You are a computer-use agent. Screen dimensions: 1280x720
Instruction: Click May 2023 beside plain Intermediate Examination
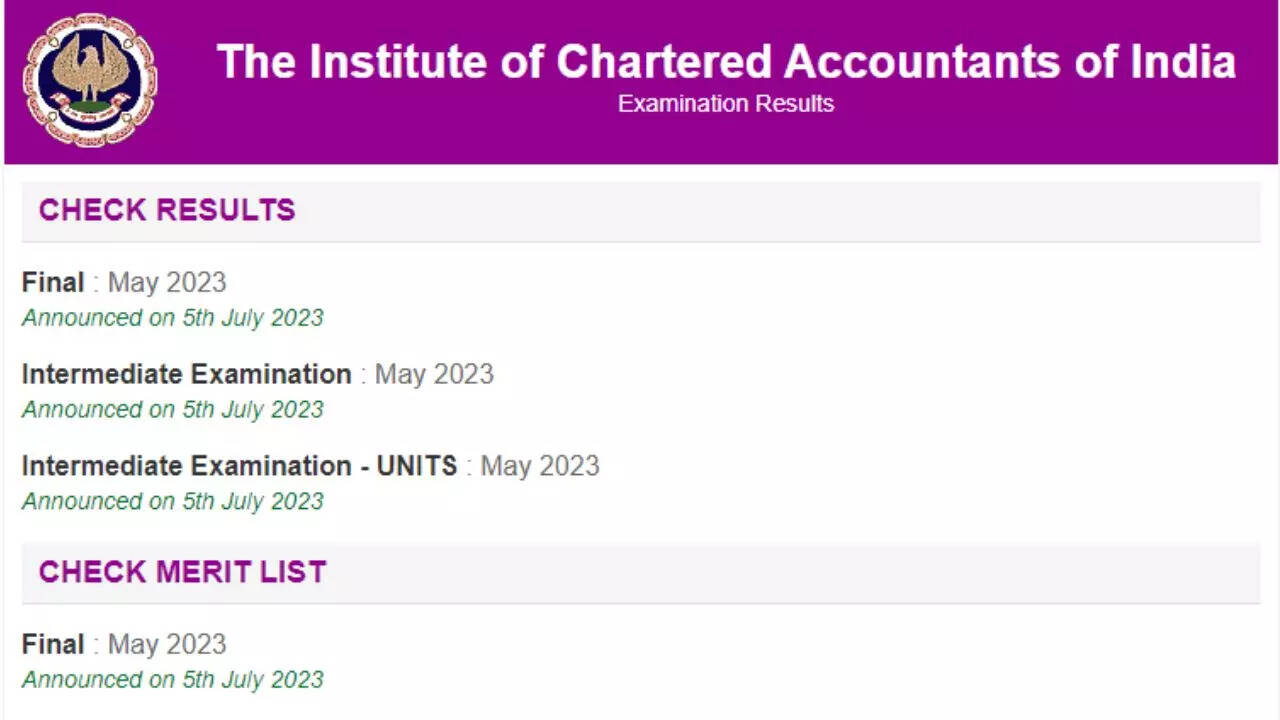tap(434, 374)
